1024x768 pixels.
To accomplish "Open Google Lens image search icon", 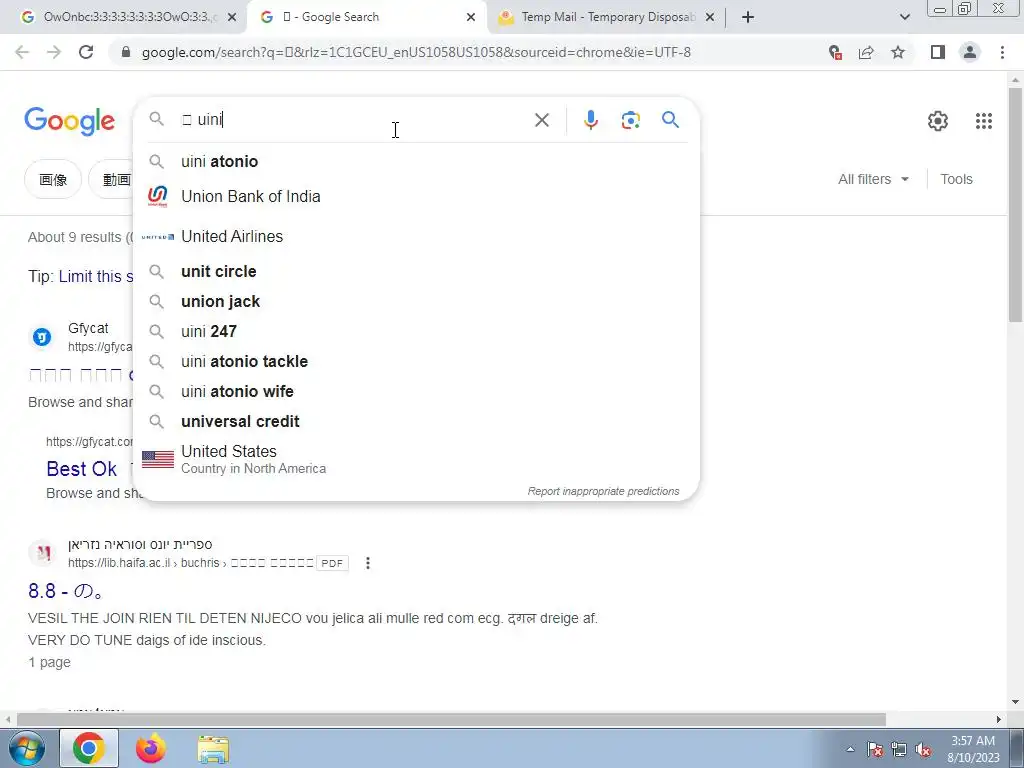I will click(x=630, y=120).
